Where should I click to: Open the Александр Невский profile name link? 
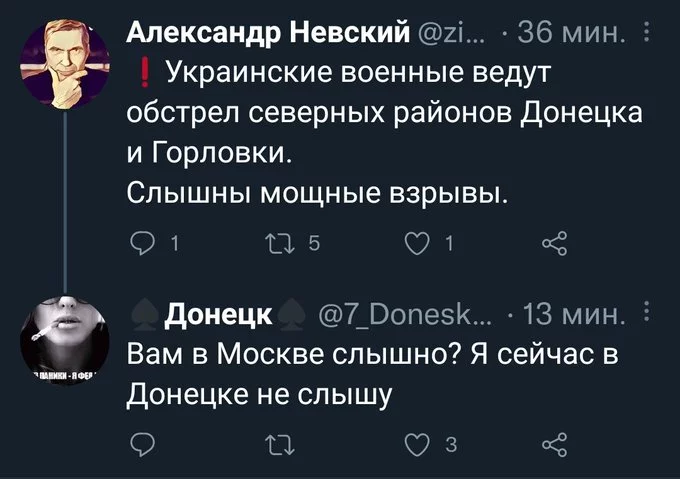(262, 39)
